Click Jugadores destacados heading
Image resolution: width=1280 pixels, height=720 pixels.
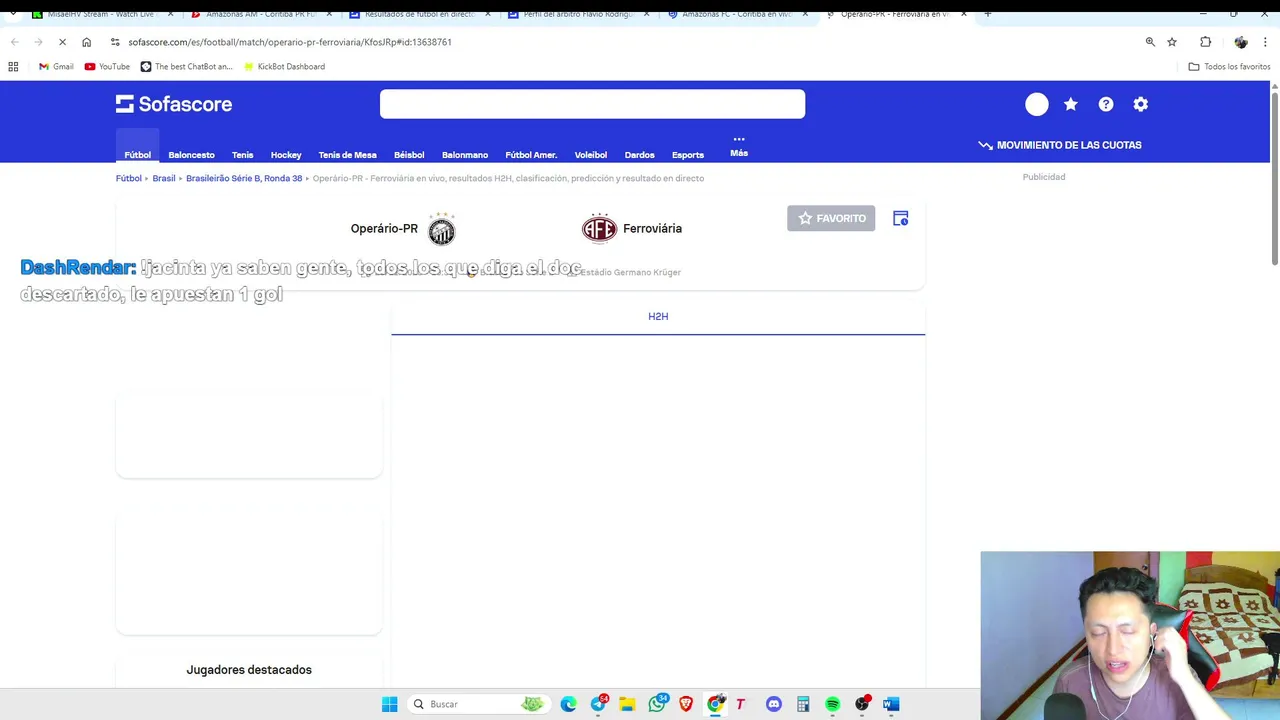coord(249,670)
